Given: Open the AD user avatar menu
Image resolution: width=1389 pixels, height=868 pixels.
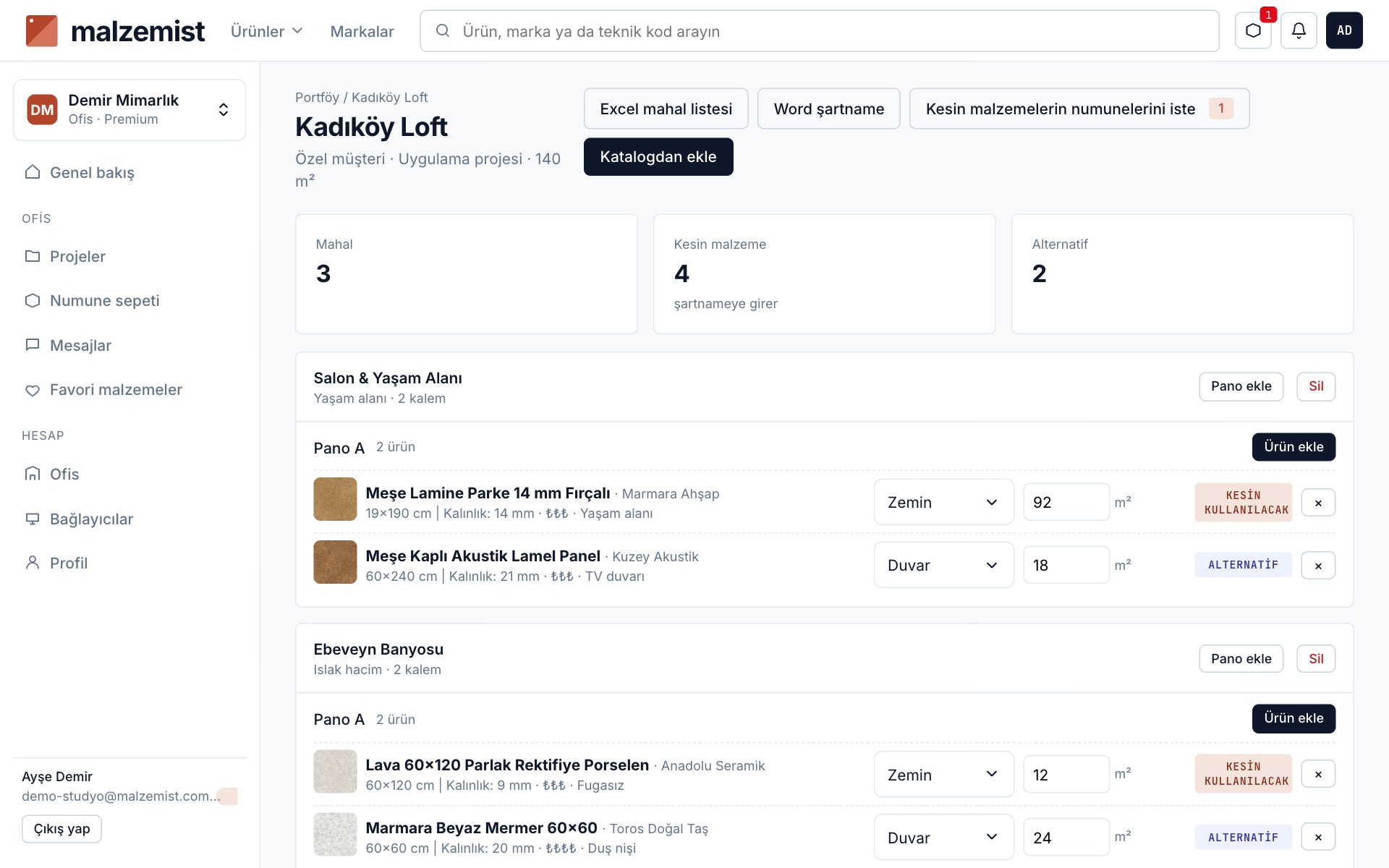Looking at the screenshot, I should pyautogui.click(x=1344, y=30).
